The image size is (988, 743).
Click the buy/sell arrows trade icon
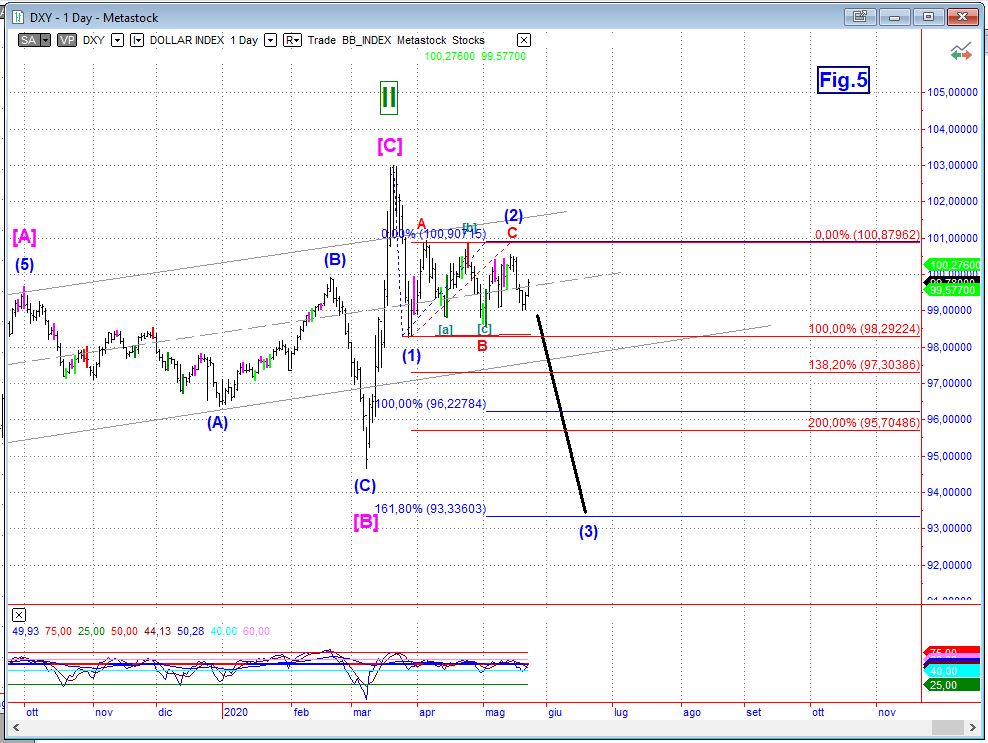pyautogui.click(x=962, y=52)
